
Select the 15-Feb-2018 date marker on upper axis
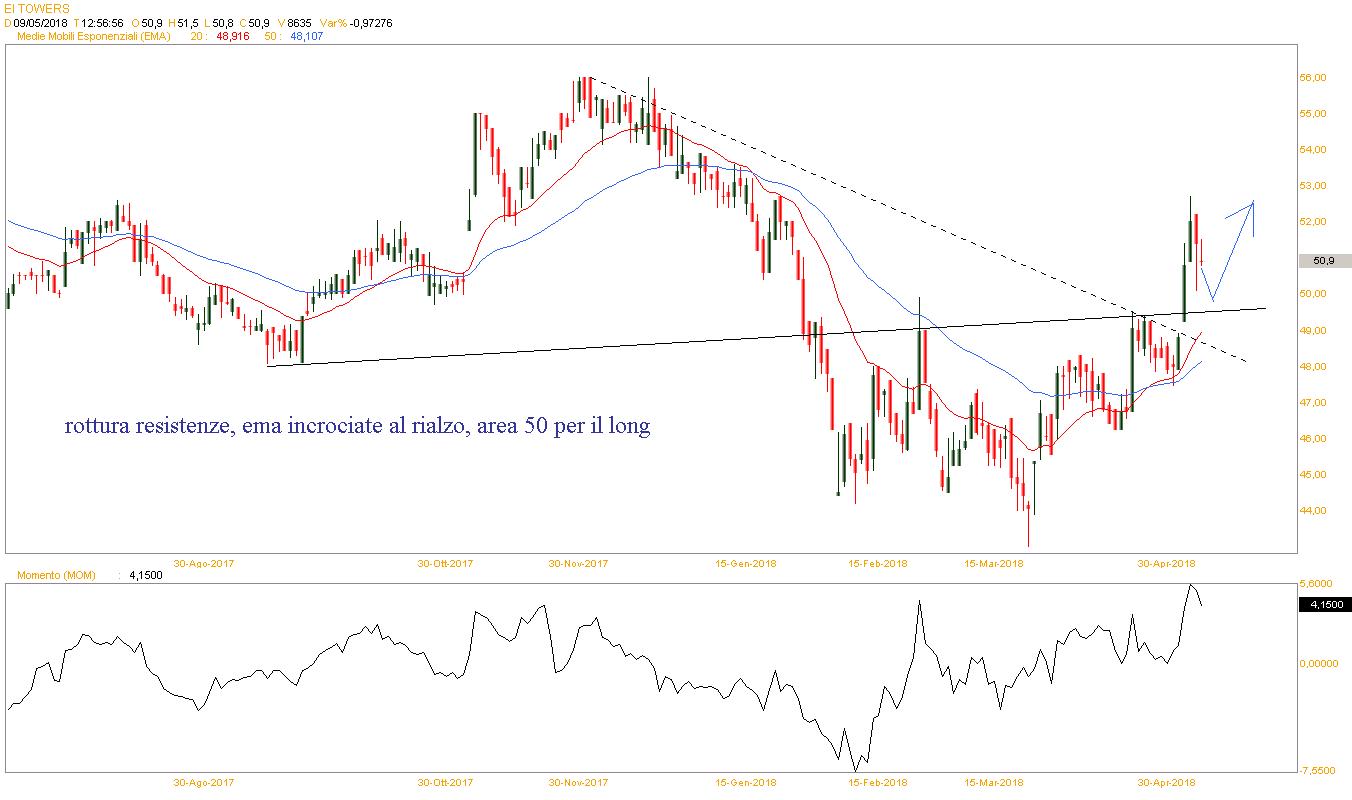[x=878, y=563]
